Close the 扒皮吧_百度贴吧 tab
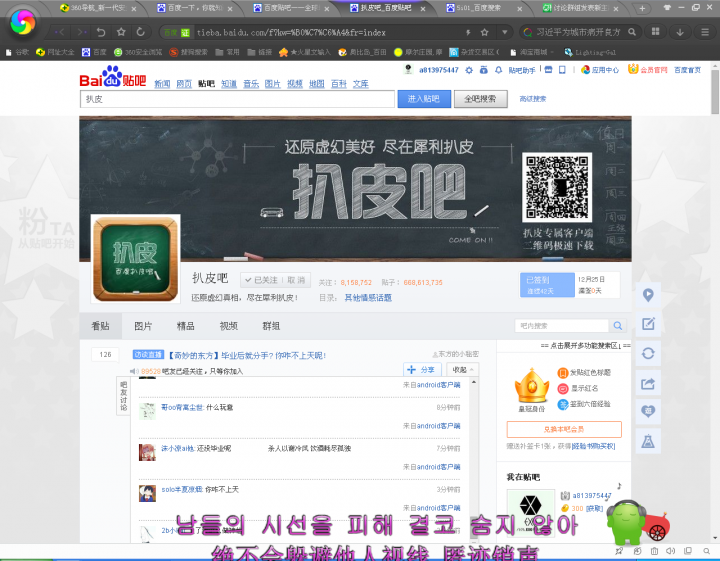Image resolution: width=720 pixels, height=561 pixels. pyautogui.click(x=423, y=8)
